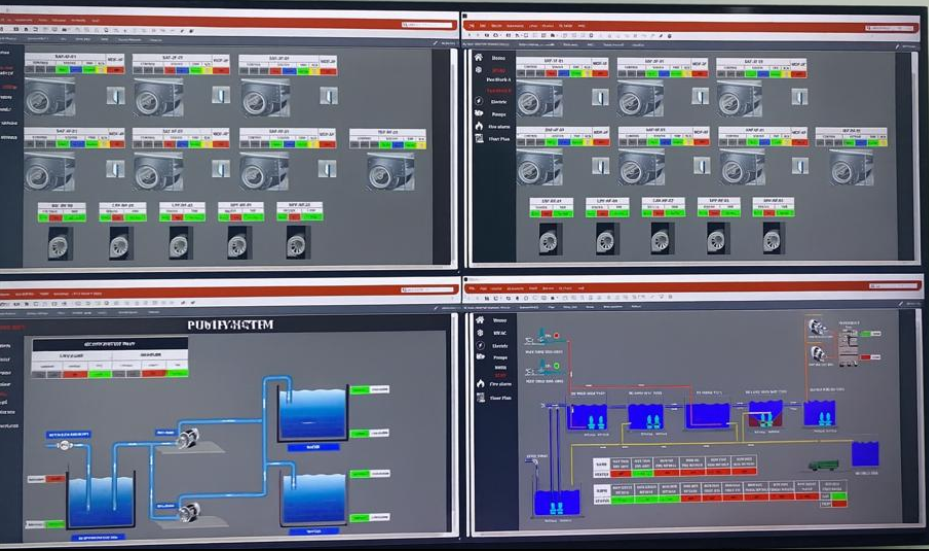Select the green truck icon in bottom-right diagram
This screenshot has width=929, height=552.
822,465
